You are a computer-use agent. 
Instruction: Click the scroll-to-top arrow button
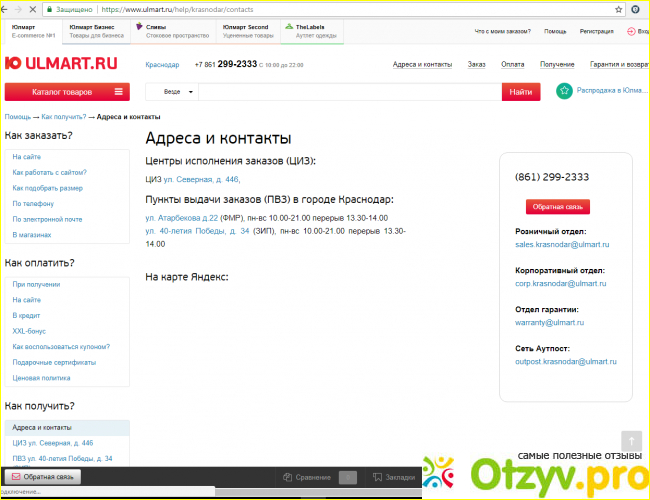tap(631, 442)
